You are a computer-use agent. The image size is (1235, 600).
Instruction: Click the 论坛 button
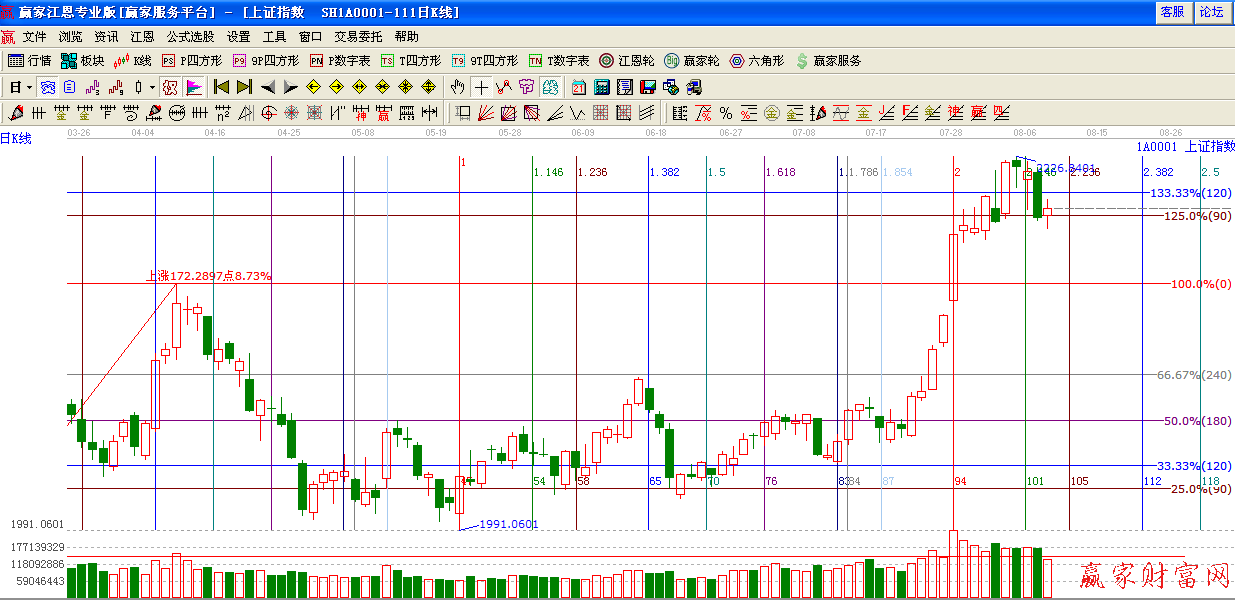pos(1211,12)
